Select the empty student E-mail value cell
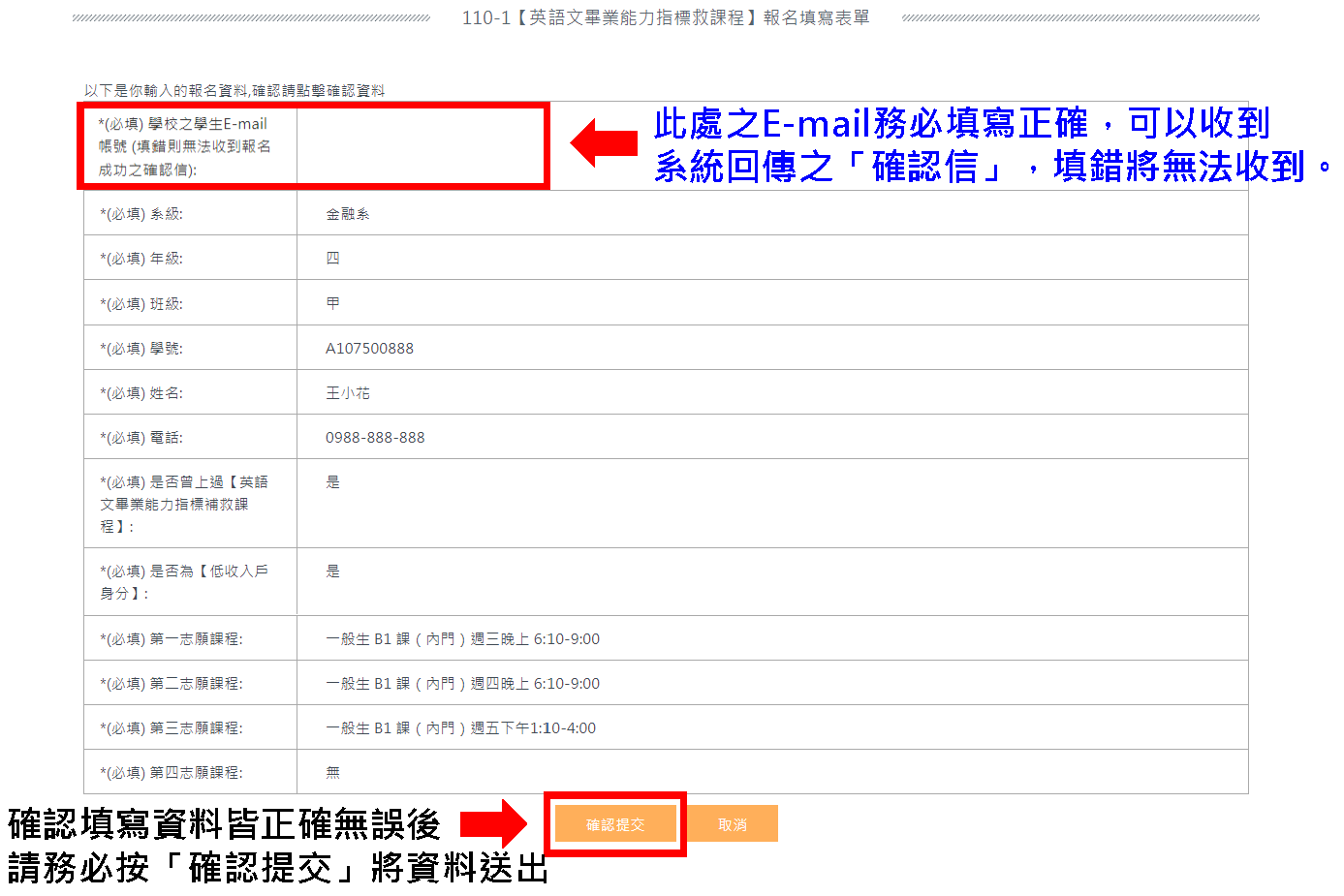The height and width of the screenshot is (896, 1344). [422, 145]
